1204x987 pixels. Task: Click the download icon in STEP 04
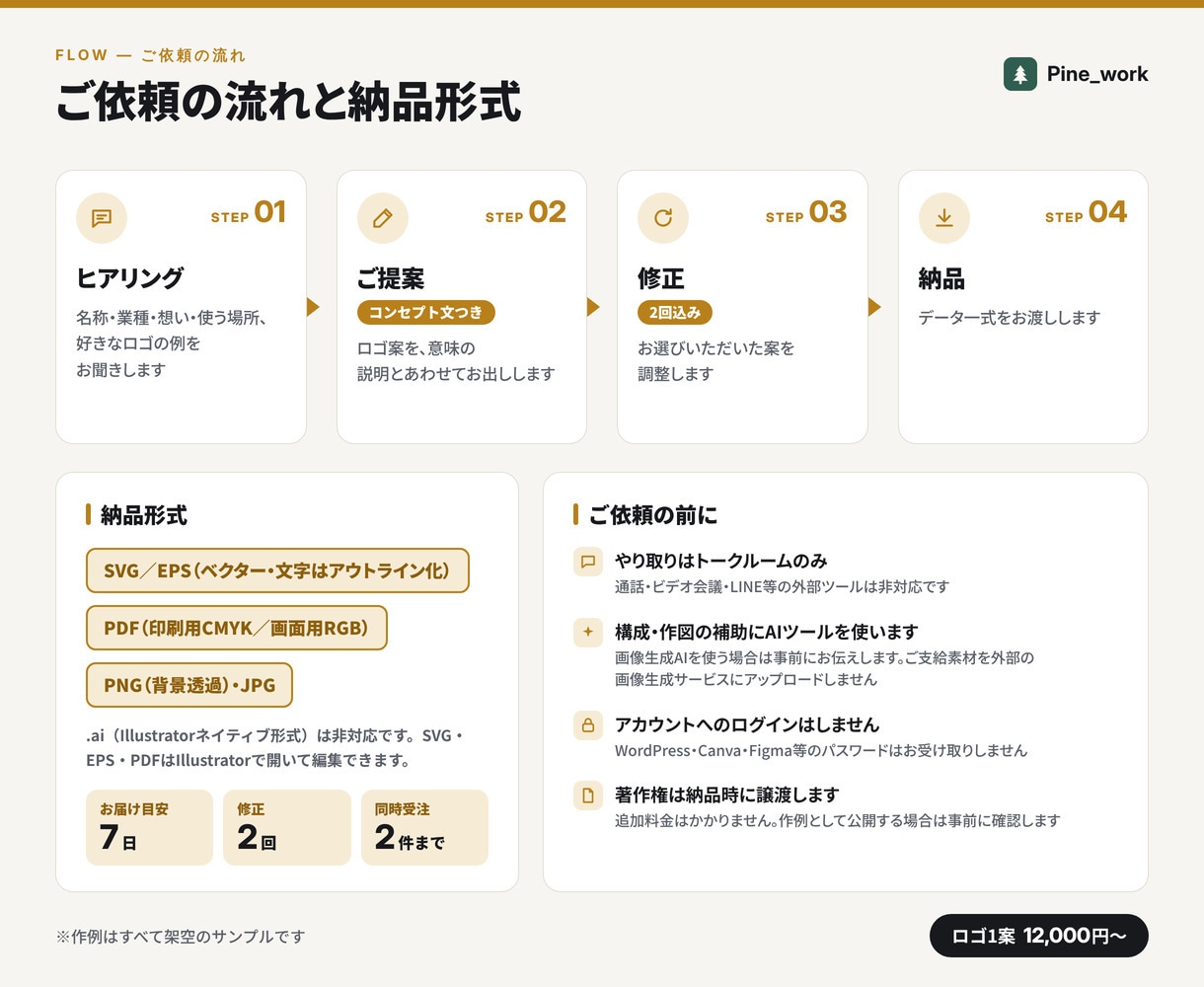(944, 218)
